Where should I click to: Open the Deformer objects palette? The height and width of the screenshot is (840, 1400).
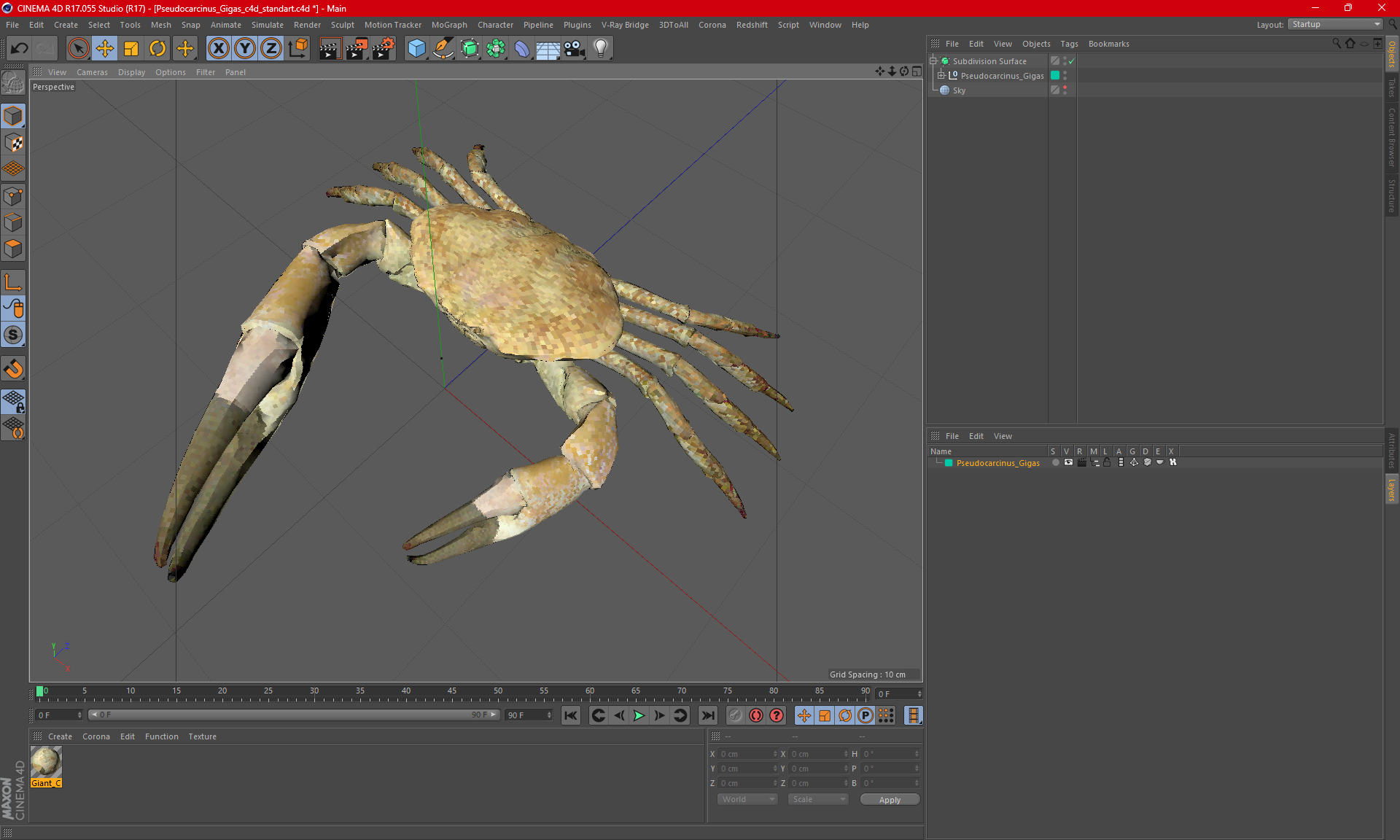(522, 48)
